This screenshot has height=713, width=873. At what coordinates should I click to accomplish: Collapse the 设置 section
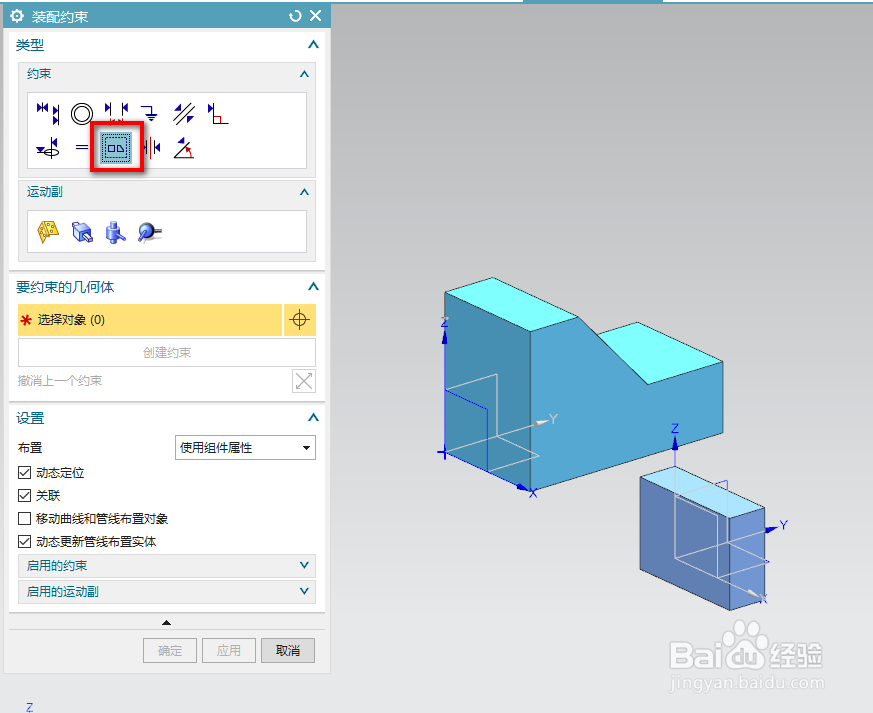313,417
